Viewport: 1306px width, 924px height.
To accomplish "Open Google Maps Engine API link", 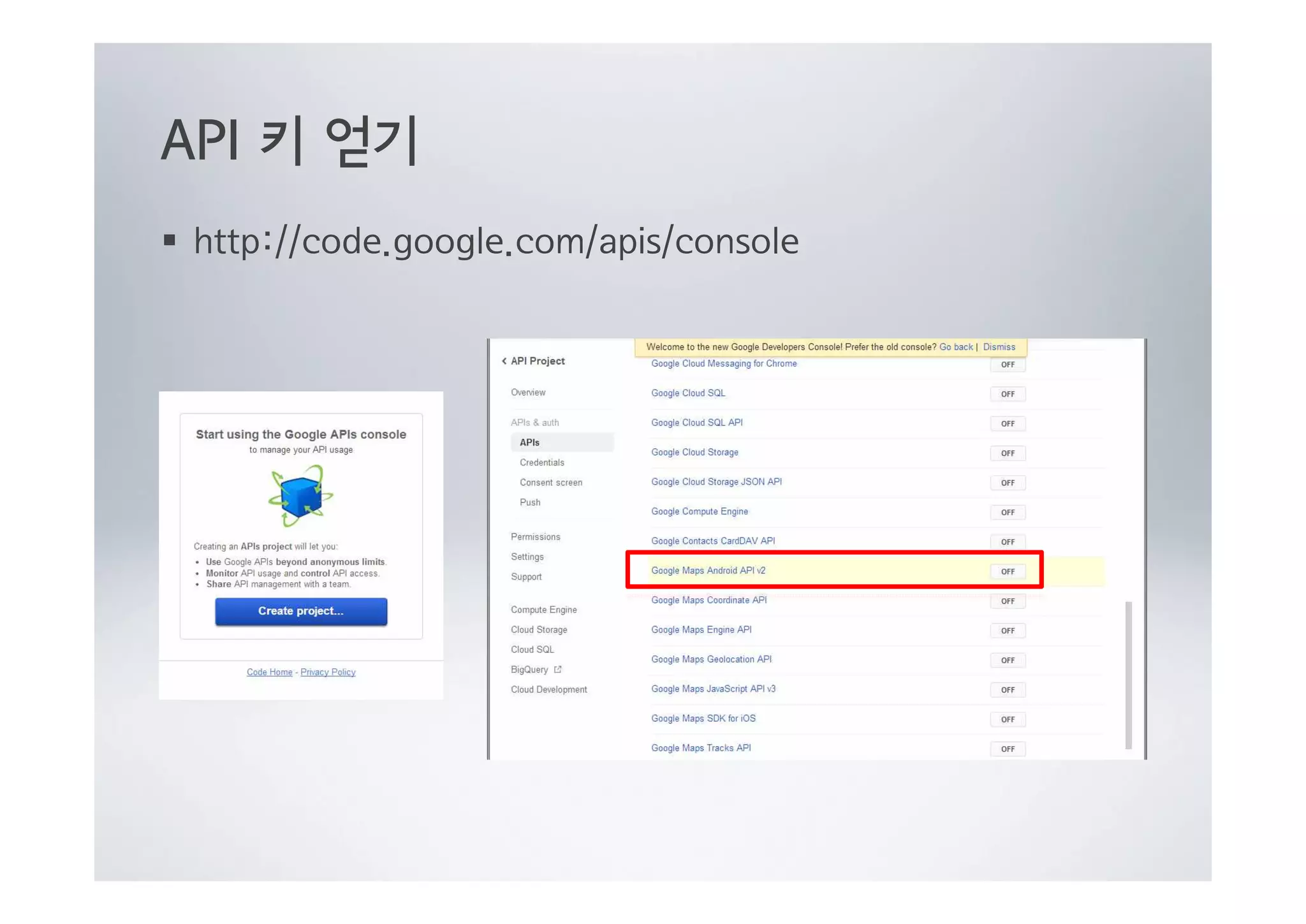I will (x=701, y=629).
